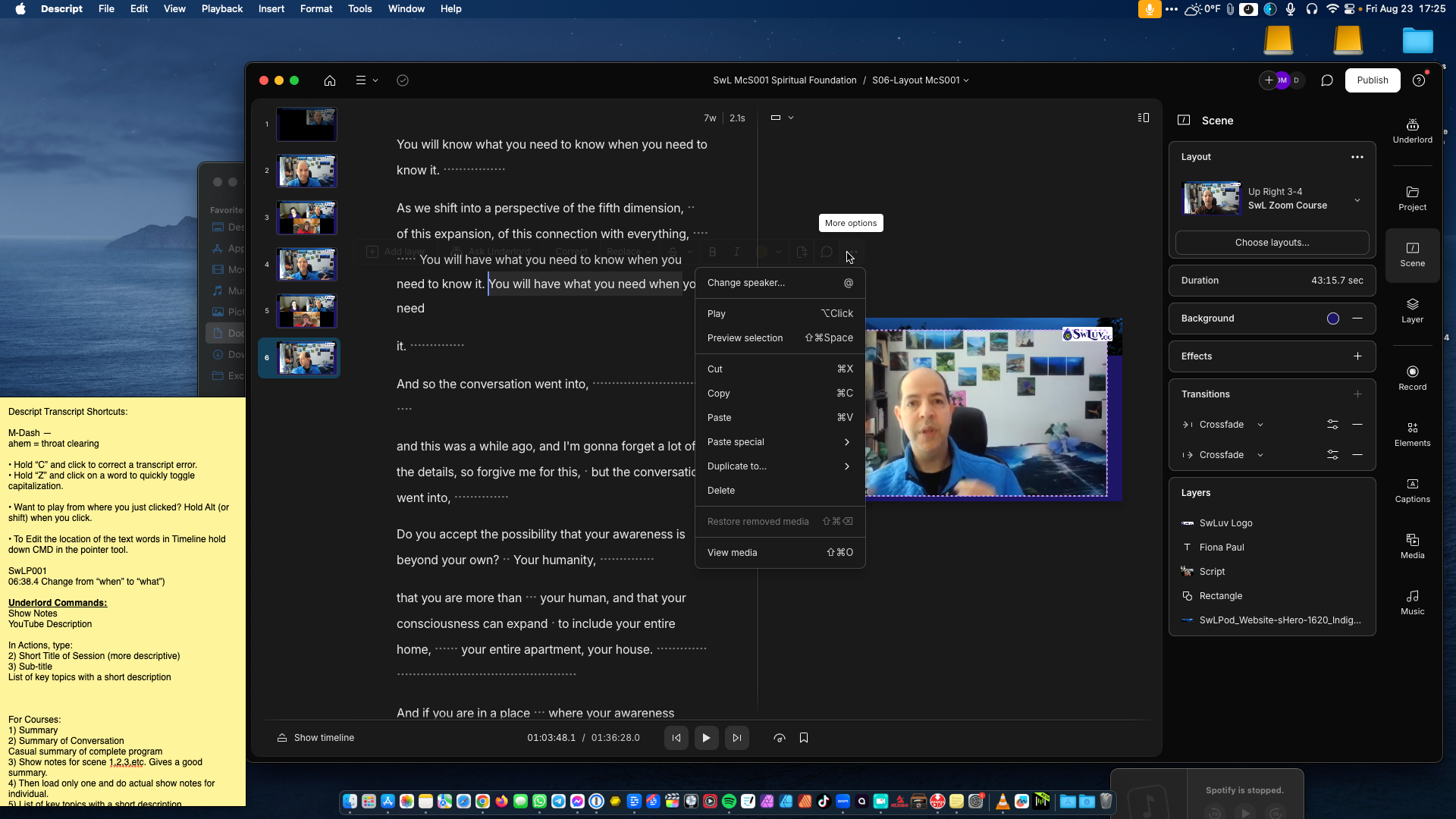Select scene 1 thumbnail
Image resolution: width=1456 pixels, height=819 pixels.
pyautogui.click(x=306, y=124)
